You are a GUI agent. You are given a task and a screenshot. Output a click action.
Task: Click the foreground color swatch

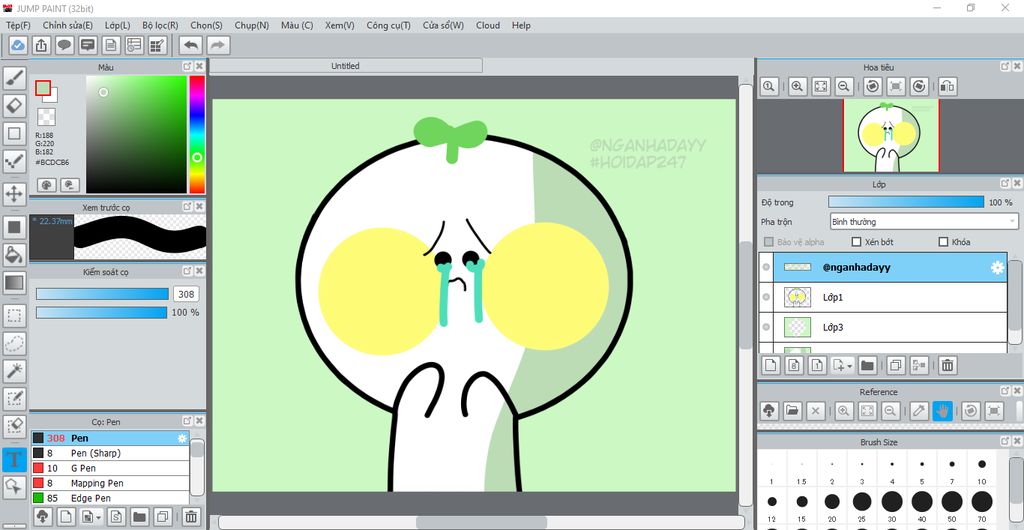tap(42, 88)
